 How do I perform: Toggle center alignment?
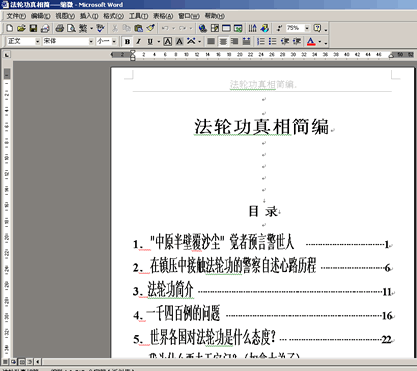click(223, 42)
